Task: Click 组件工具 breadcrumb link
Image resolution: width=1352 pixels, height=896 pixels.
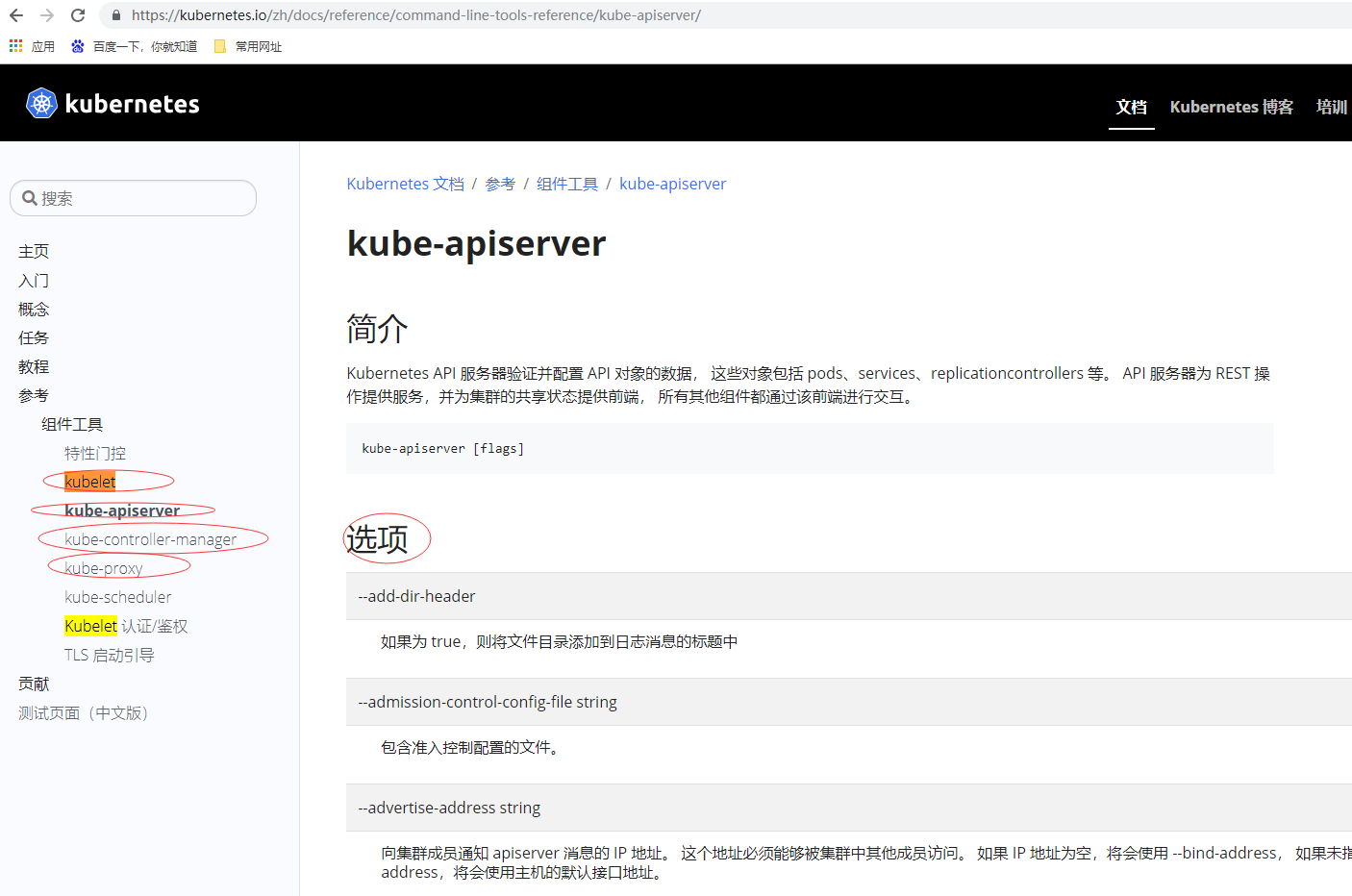Action: tap(567, 184)
